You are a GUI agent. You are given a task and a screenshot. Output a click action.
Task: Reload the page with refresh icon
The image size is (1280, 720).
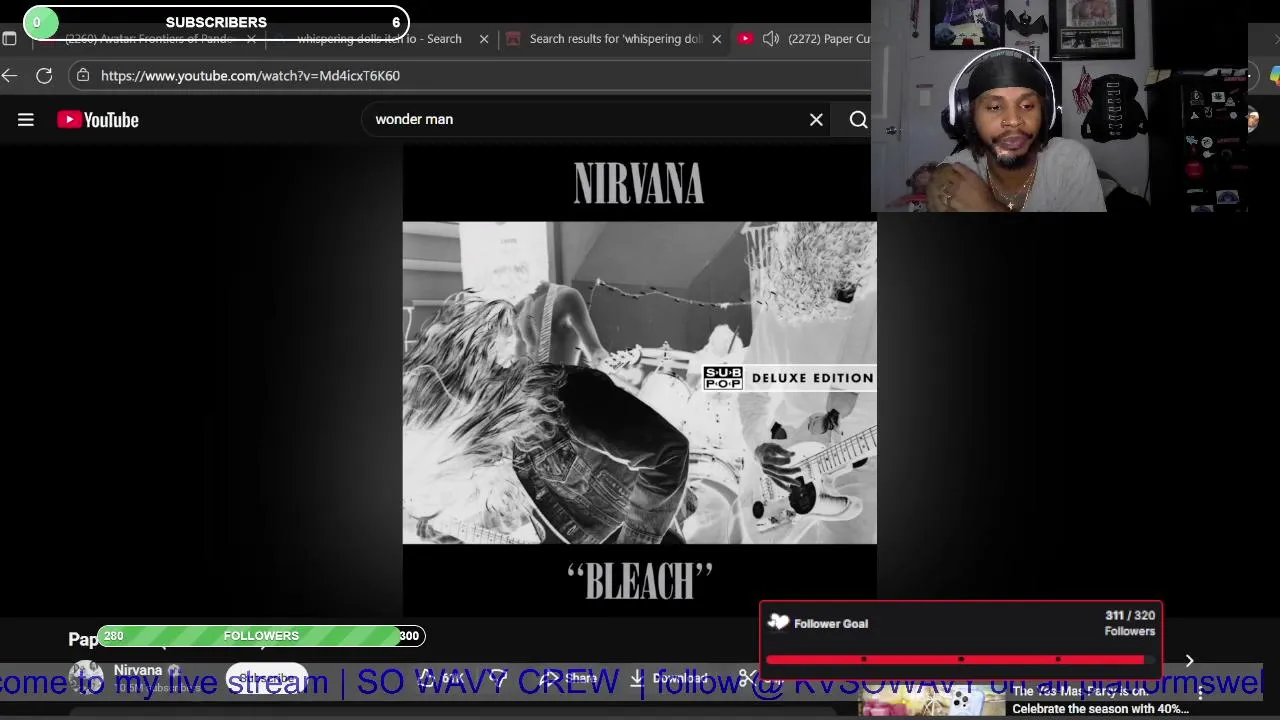(x=44, y=76)
